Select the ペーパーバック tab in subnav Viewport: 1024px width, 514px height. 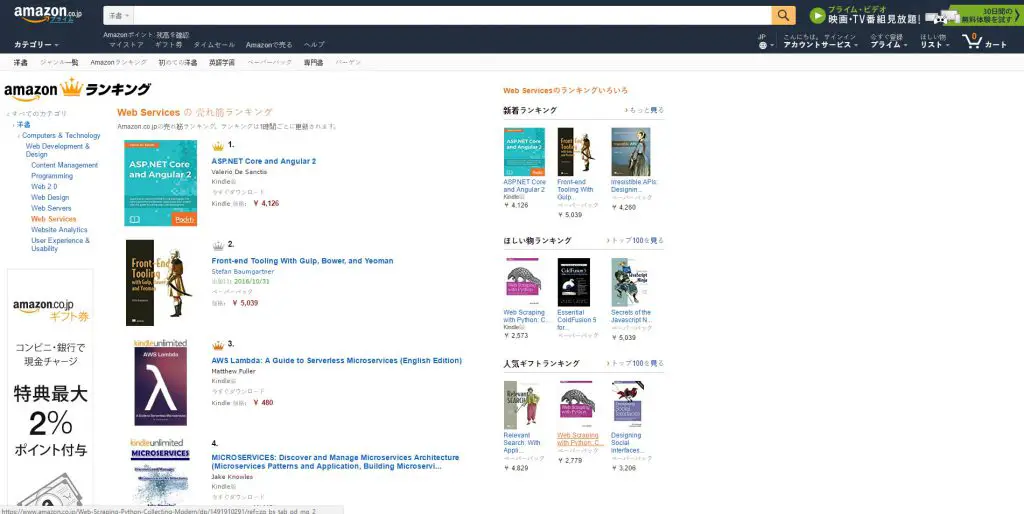coord(269,62)
